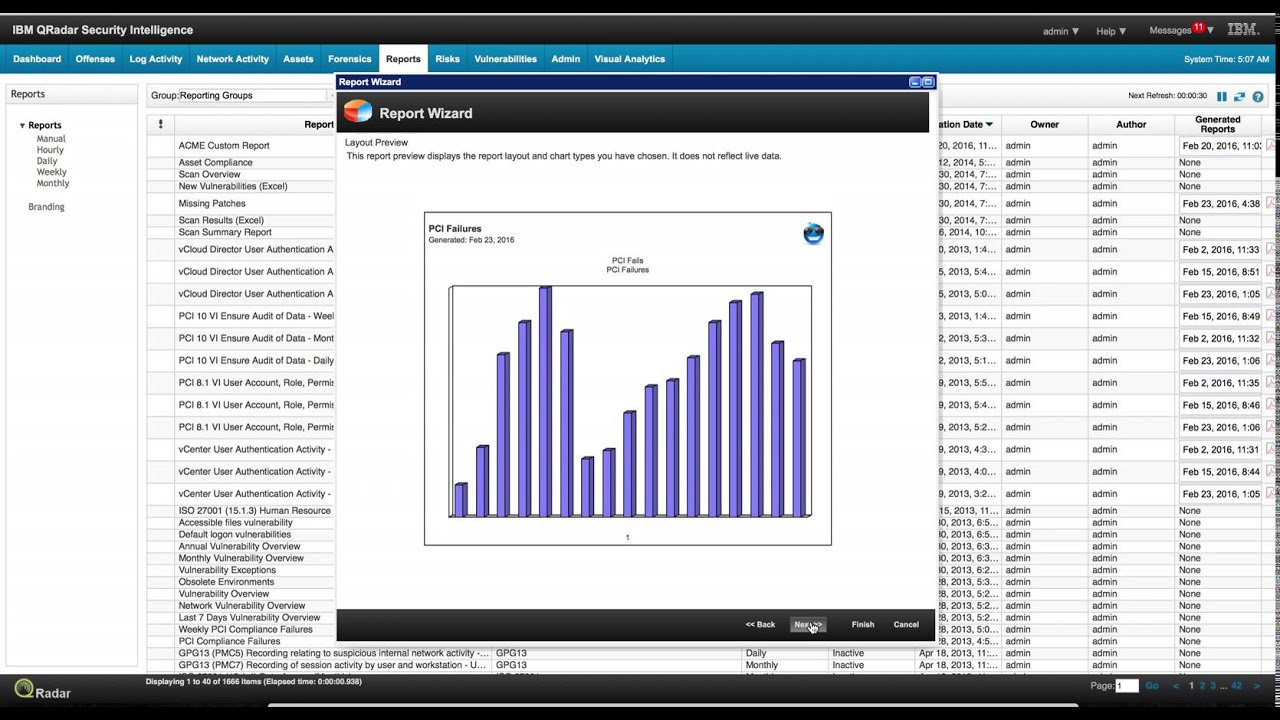Open PDF icon for Feb 23, 2016, 4:38 report
This screenshot has height=720, width=1280.
tap(1271, 204)
